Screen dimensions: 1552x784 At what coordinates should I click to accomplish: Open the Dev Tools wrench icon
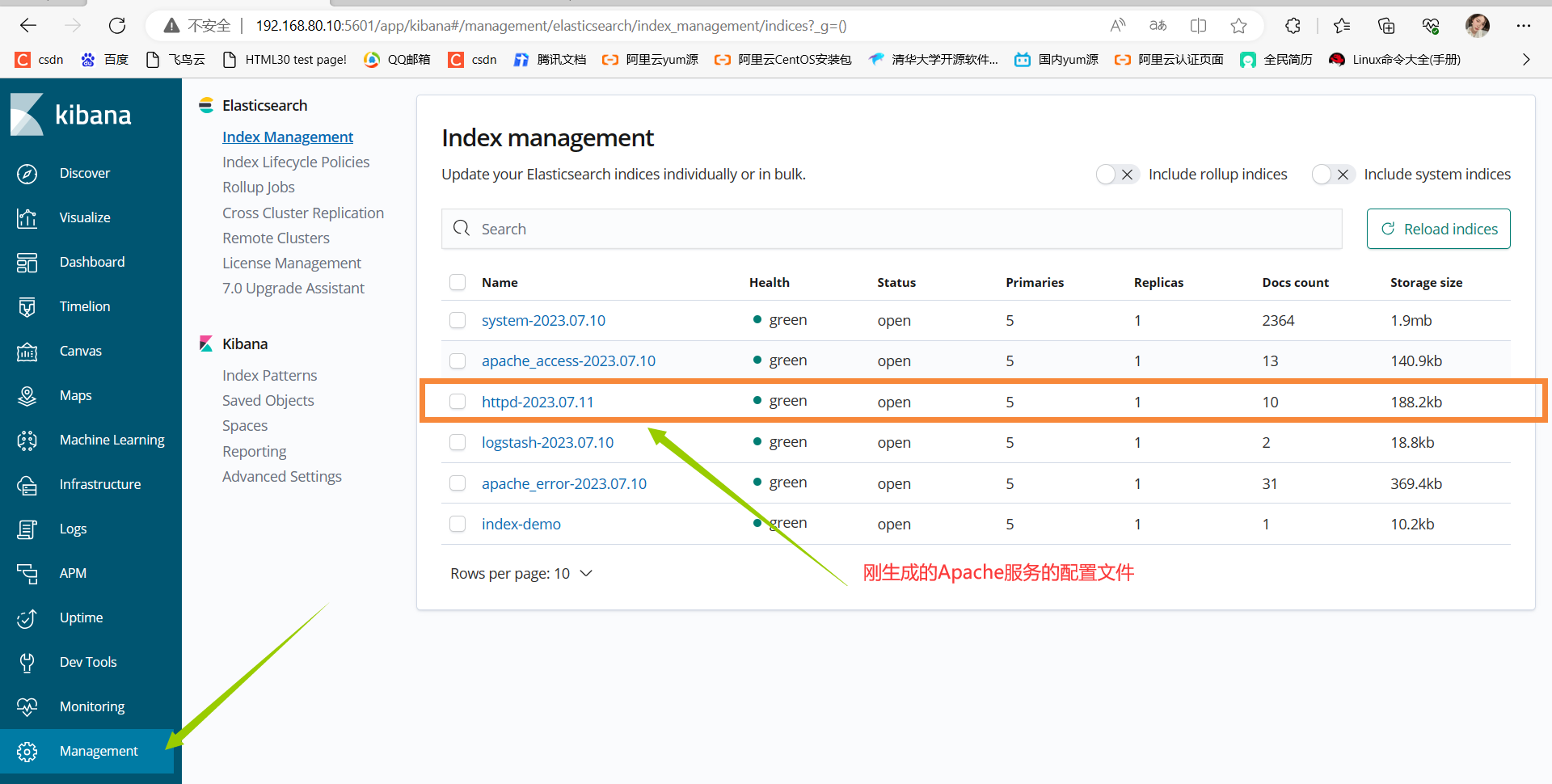coord(27,663)
